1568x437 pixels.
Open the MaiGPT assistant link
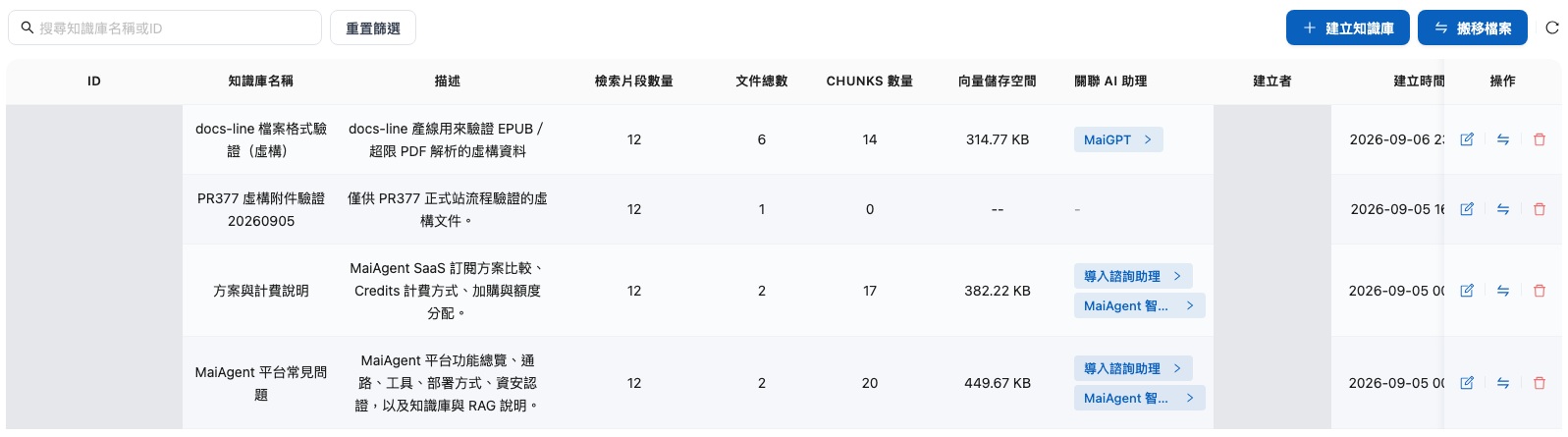click(x=1118, y=139)
